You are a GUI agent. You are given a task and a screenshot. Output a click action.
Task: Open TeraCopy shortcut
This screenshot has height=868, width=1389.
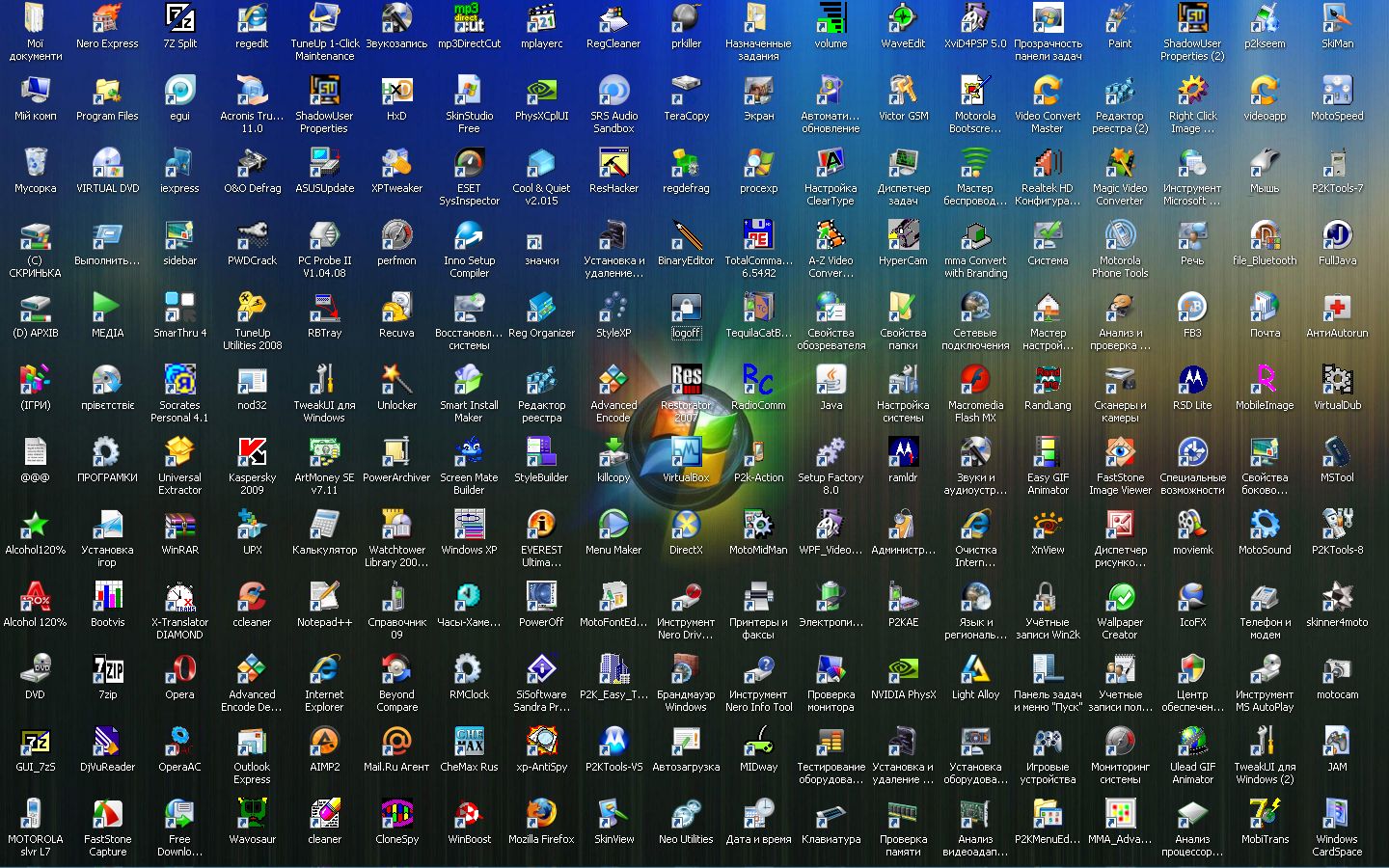686,90
